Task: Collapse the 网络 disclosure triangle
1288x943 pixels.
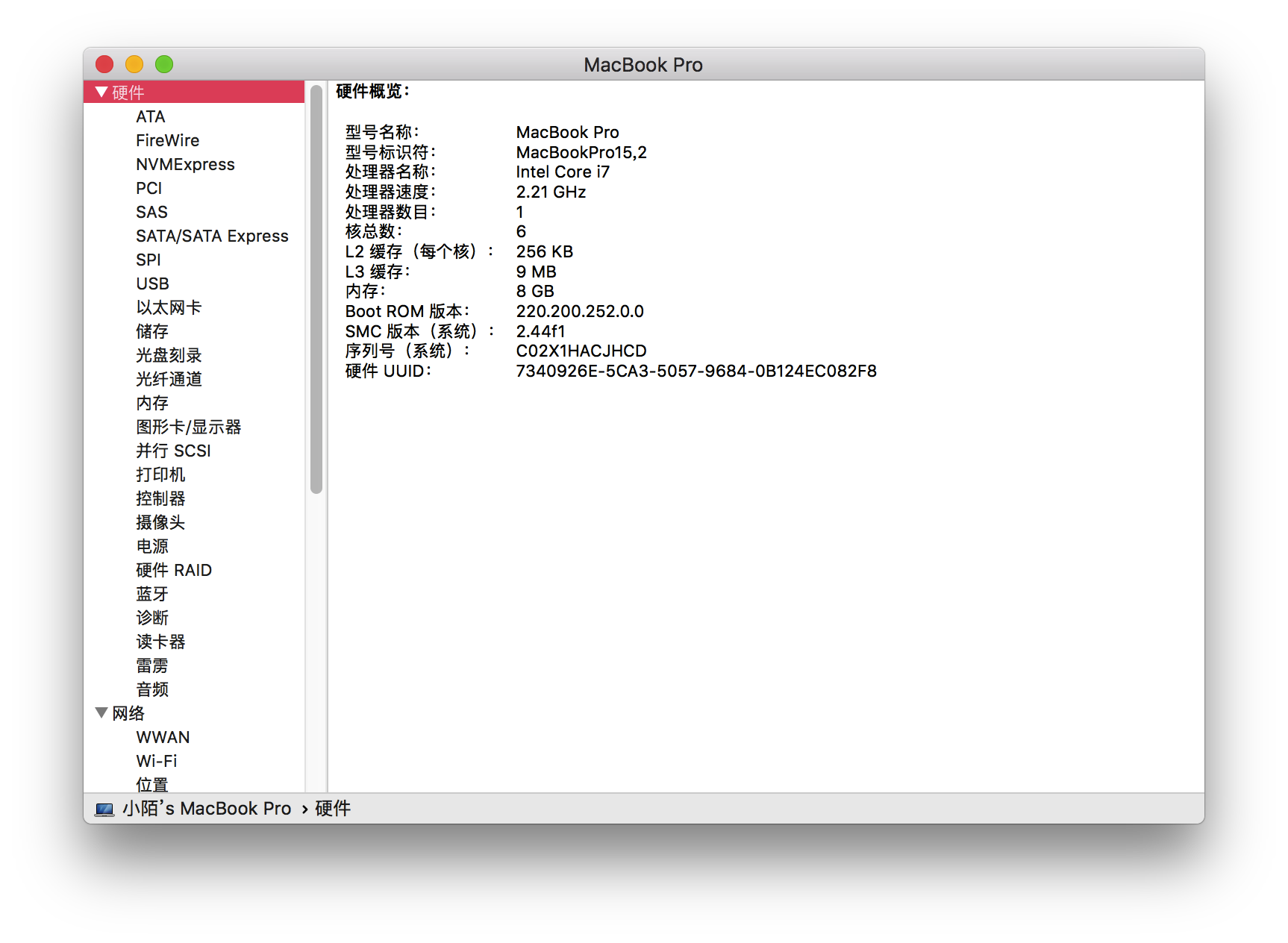Action: 101,713
